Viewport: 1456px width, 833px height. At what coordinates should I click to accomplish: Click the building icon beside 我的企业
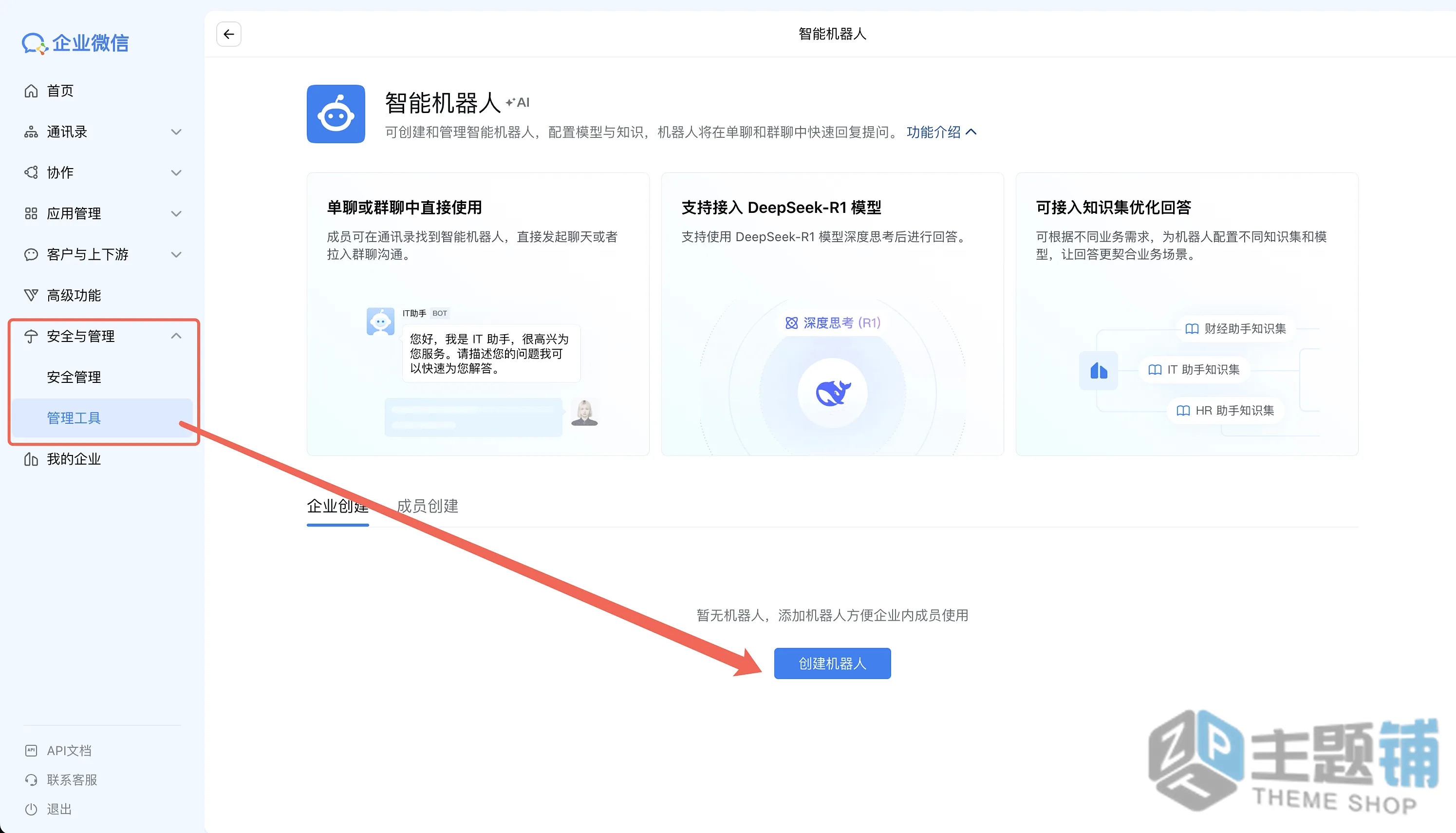[x=31, y=459]
